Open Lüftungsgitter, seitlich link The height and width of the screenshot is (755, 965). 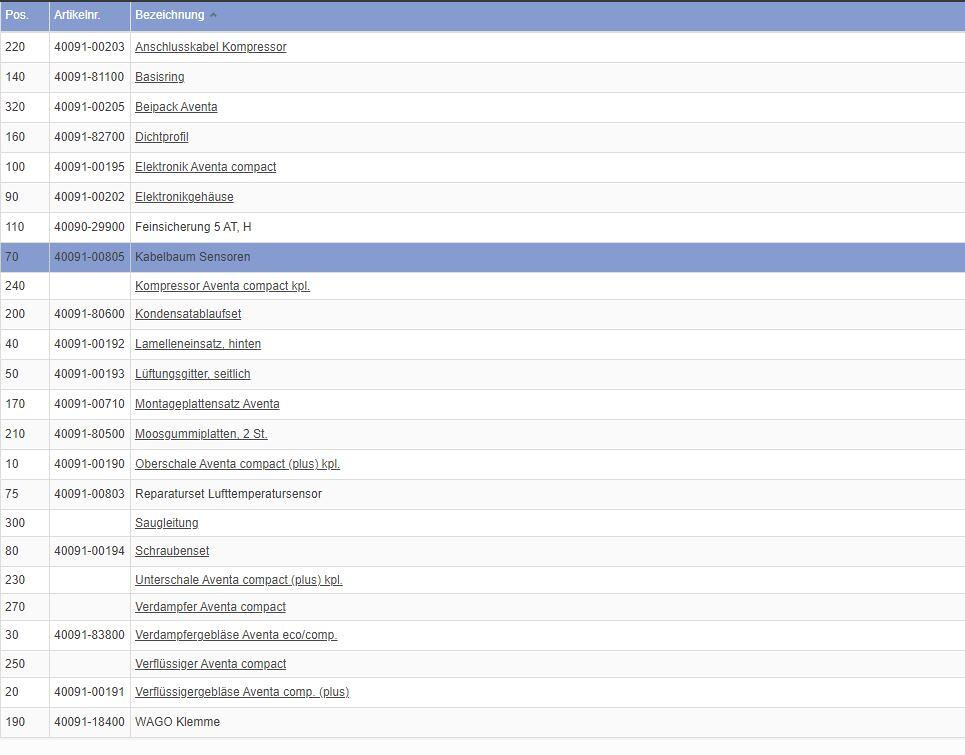pos(192,374)
